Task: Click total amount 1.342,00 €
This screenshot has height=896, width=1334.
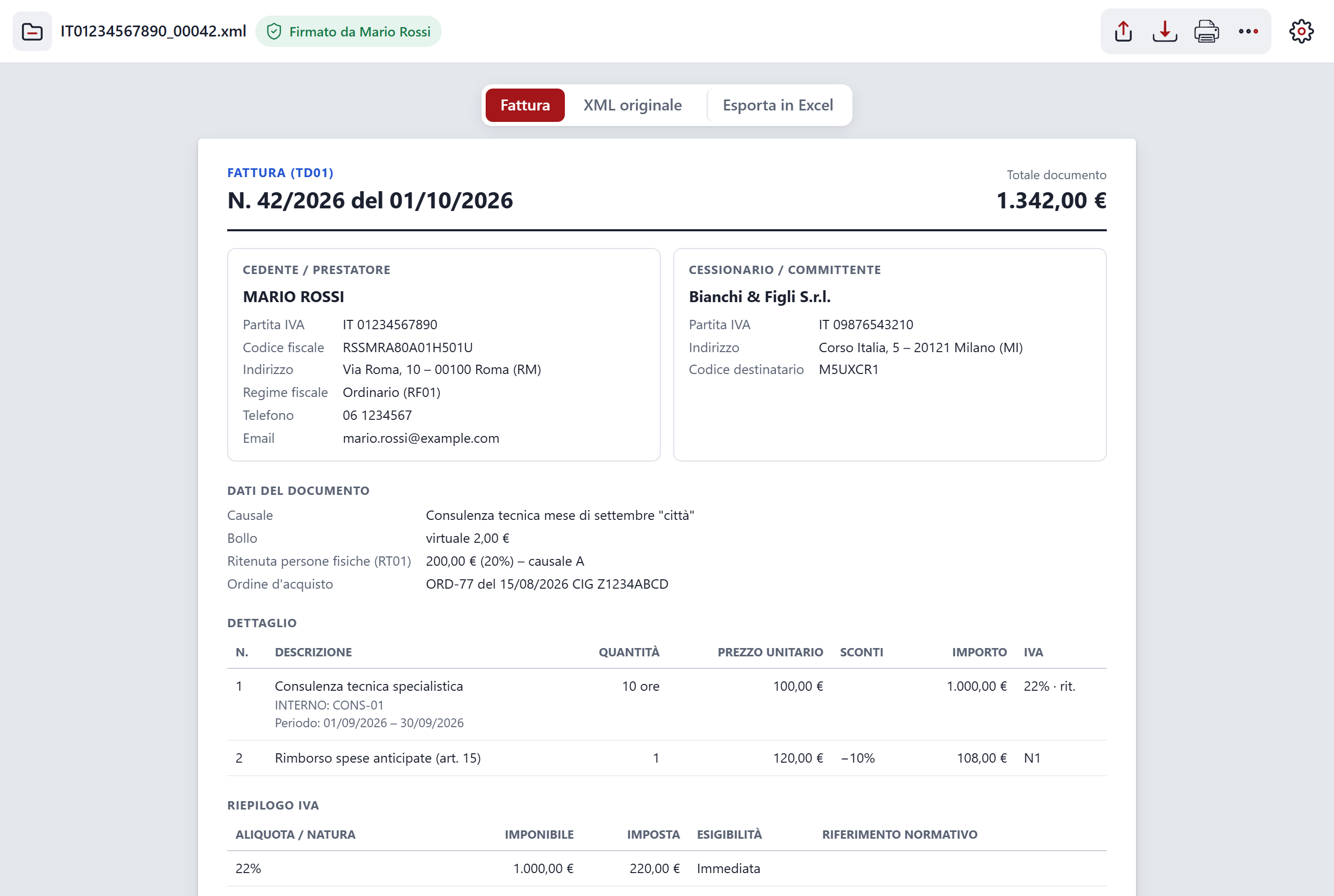Action: pos(1051,201)
